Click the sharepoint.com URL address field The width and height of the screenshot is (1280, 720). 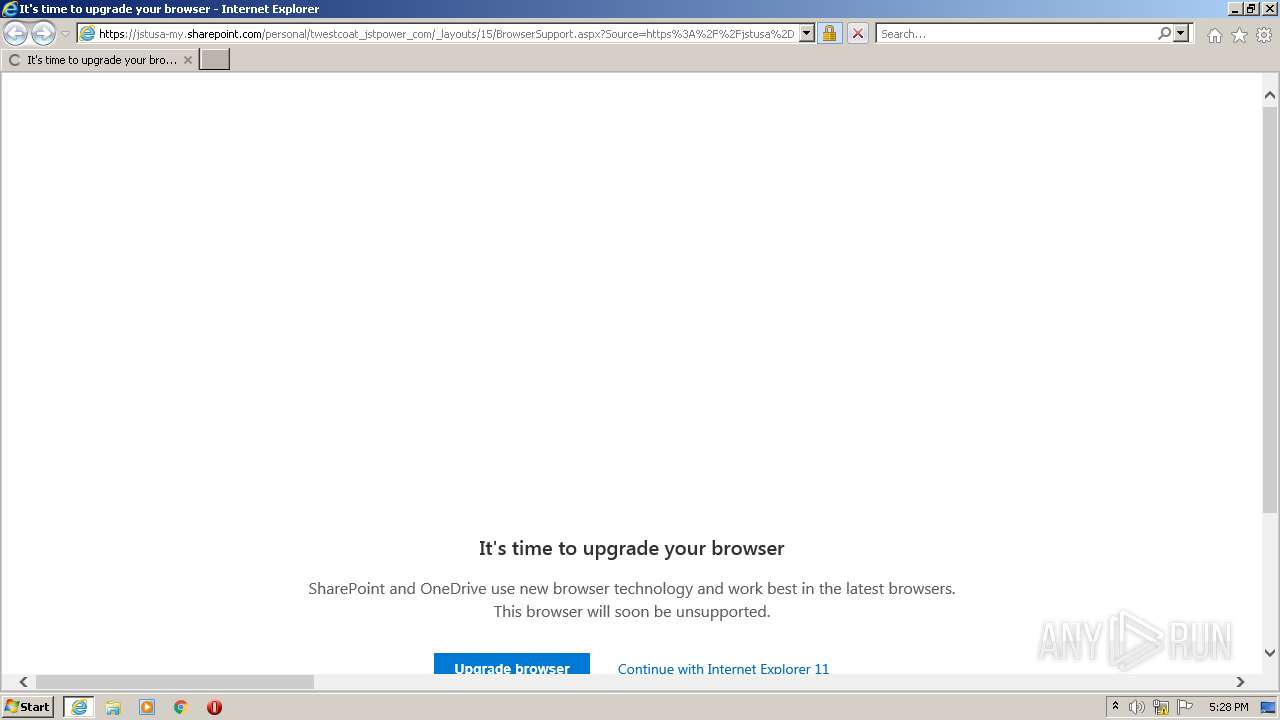pyautogui.click(x=447, y=34)
